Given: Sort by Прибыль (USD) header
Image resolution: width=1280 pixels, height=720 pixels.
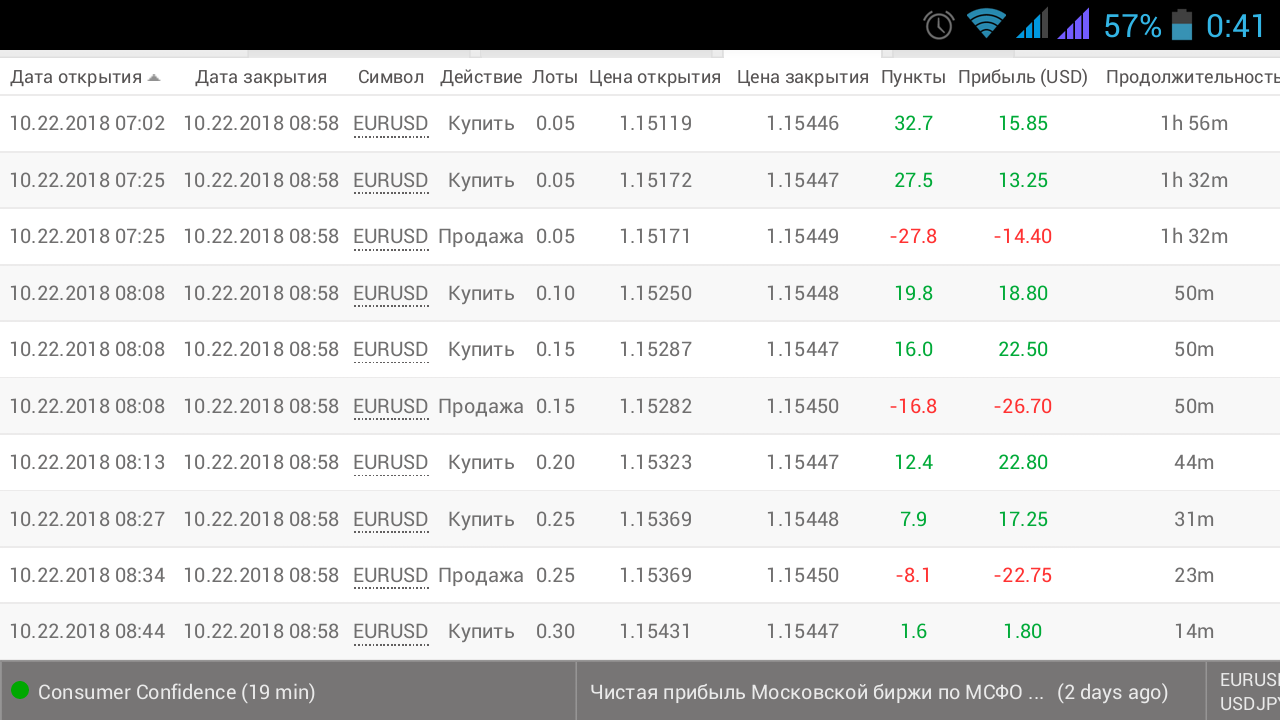Looking at the screenshot, I should [1023, 77].
